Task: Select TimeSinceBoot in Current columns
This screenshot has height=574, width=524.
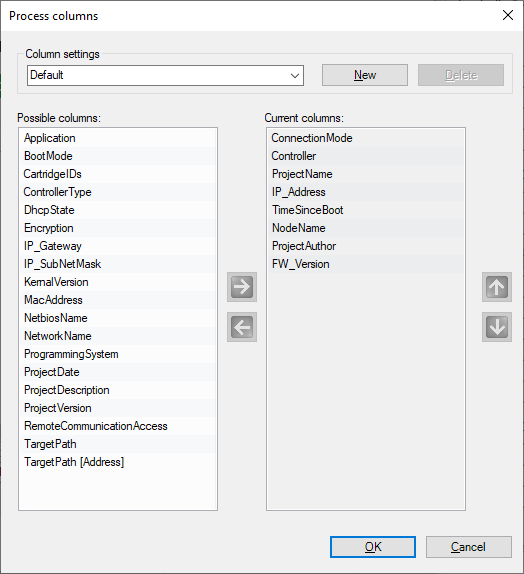Action: [366, 210]
